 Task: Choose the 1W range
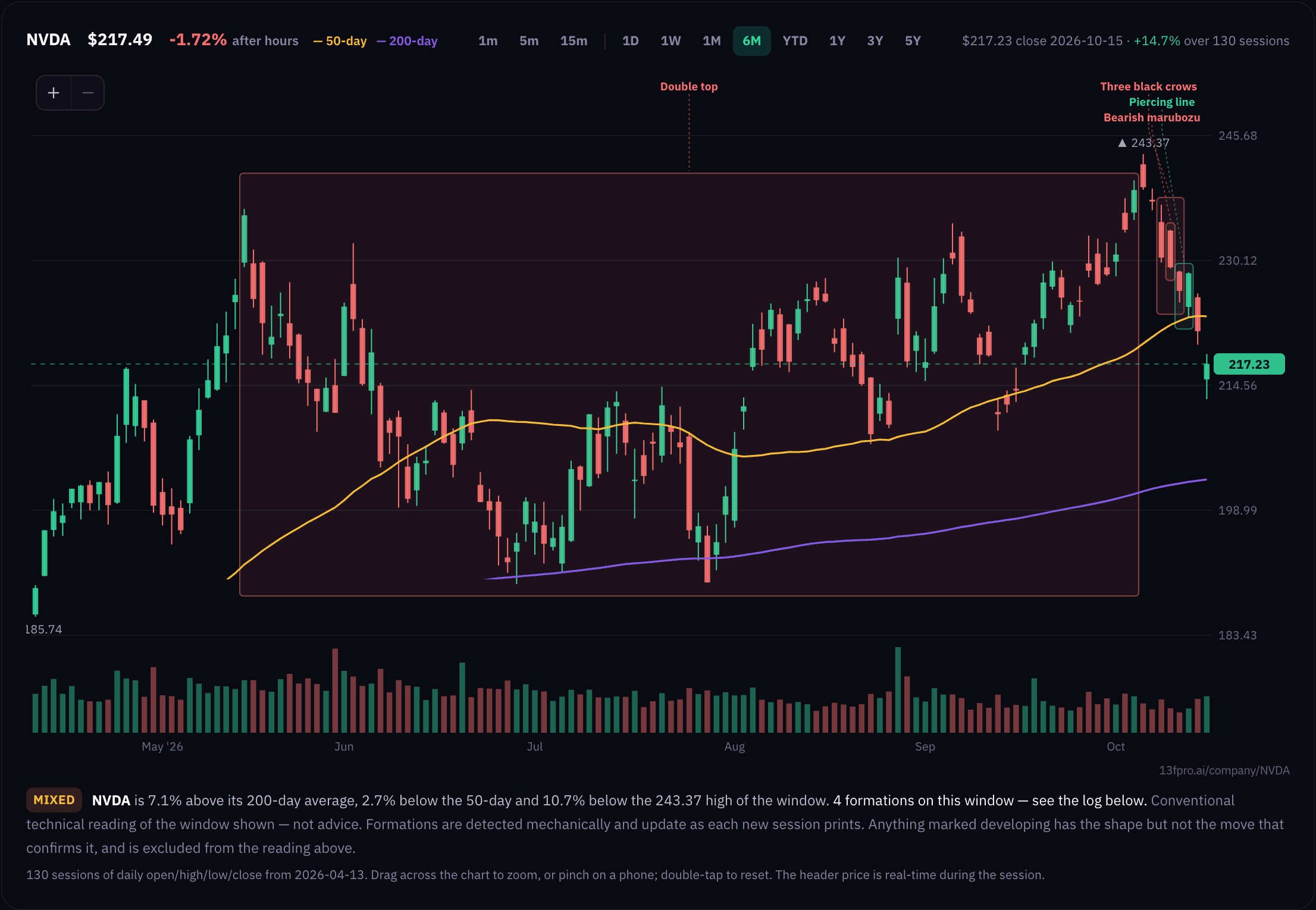point(670,41)
